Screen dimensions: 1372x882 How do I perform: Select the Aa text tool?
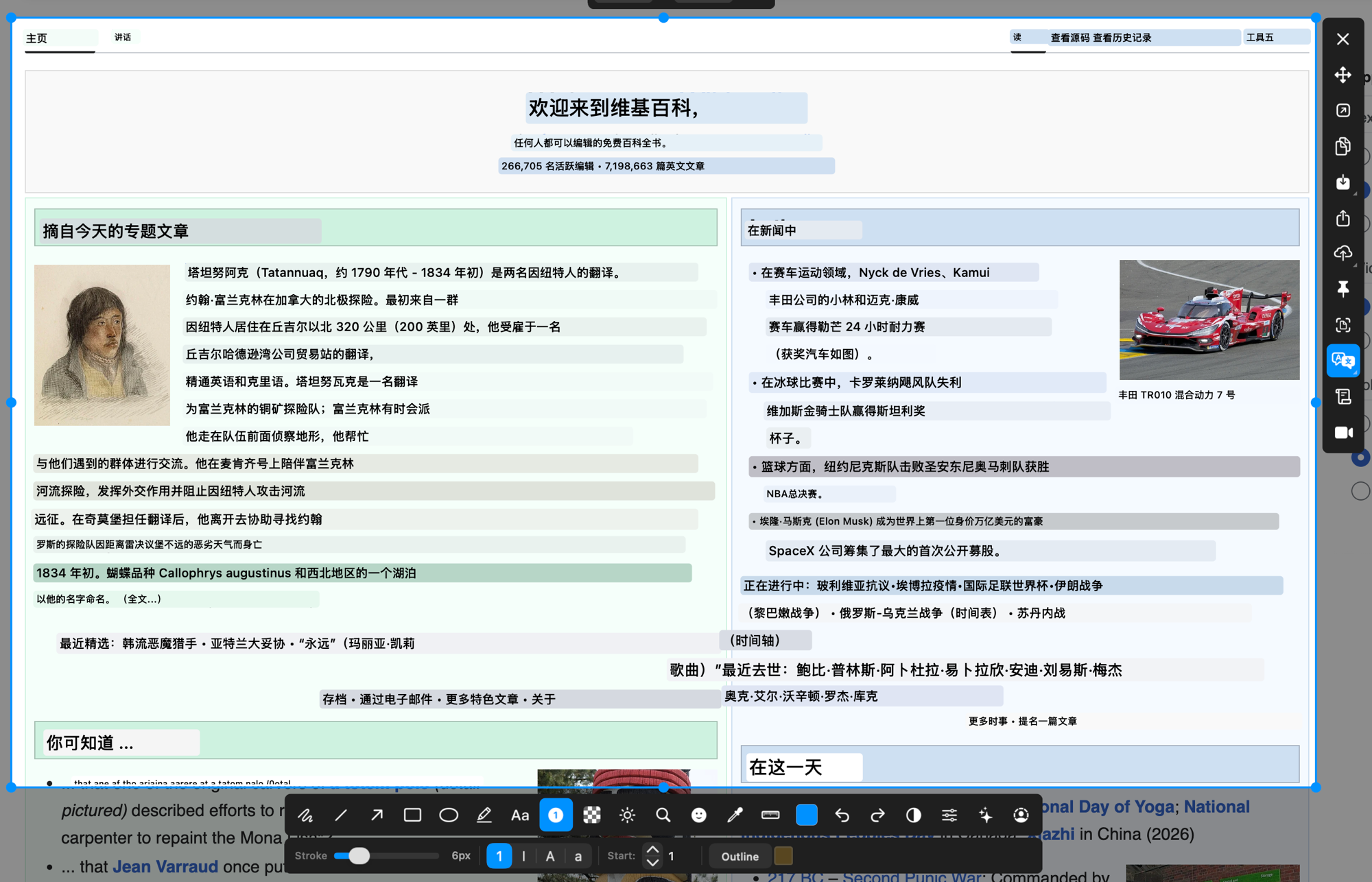tap(520, 815)
